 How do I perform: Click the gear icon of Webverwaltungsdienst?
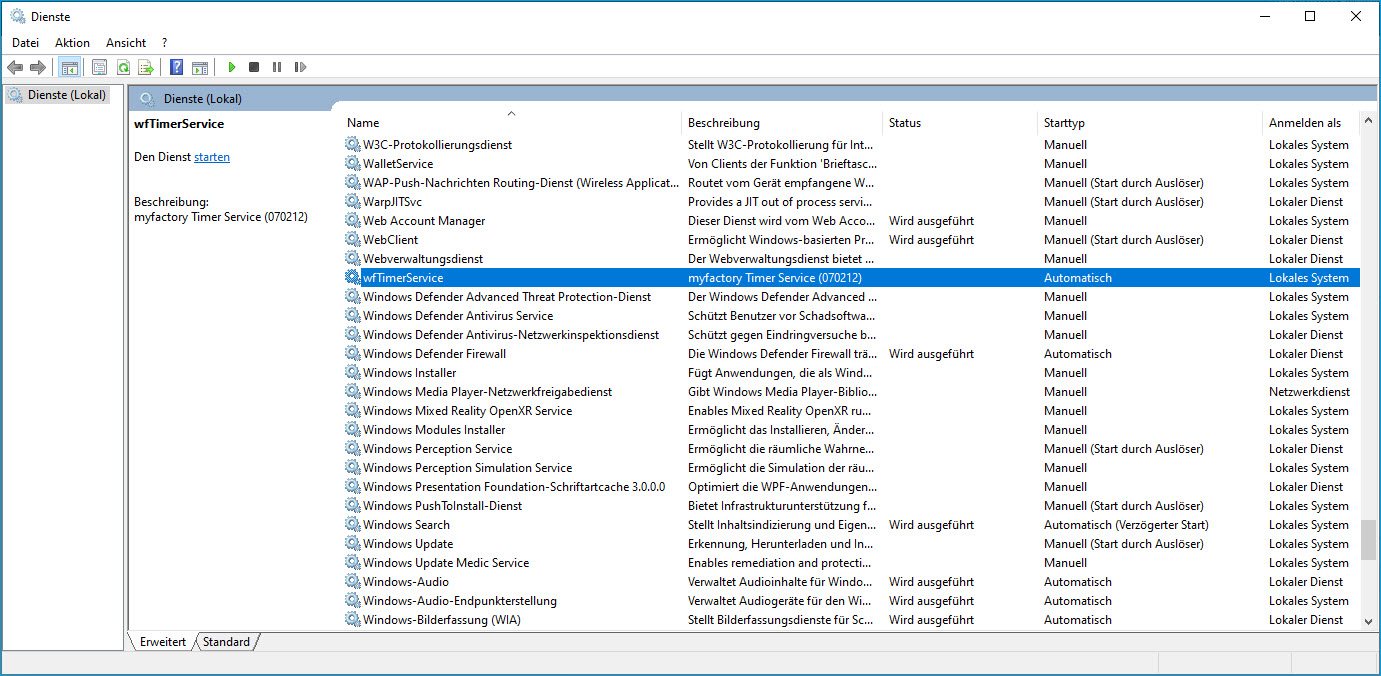click(353, 259)
